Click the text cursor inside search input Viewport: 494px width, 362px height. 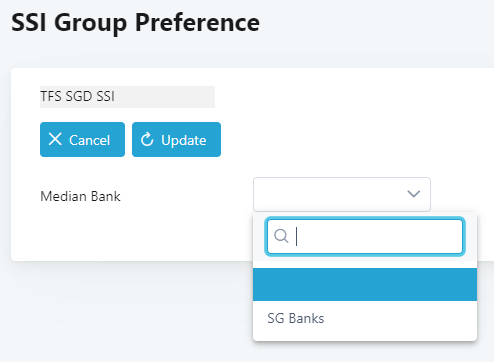296,236
